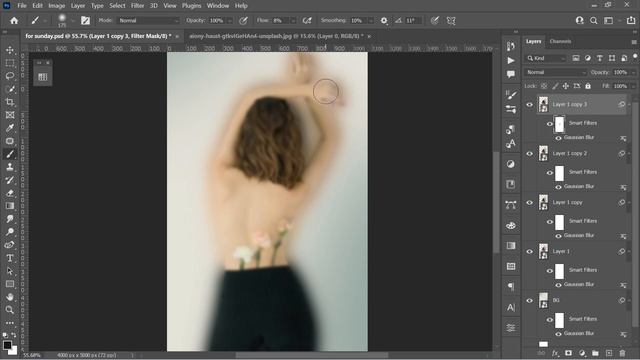Open the File menu
Viewport: 640px width, 360px height.
22,6
